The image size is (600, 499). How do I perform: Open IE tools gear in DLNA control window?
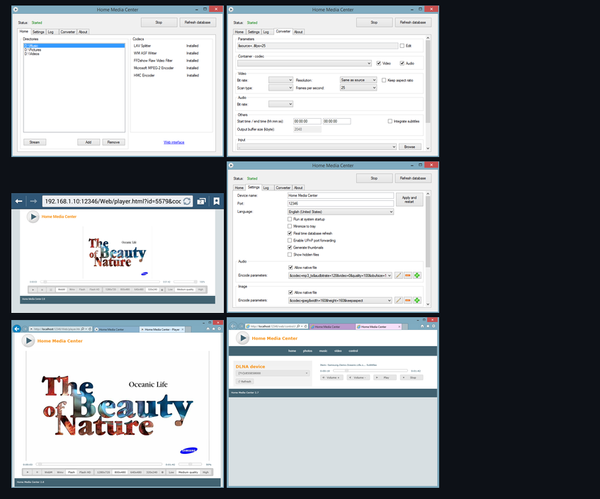pos(434,326)
